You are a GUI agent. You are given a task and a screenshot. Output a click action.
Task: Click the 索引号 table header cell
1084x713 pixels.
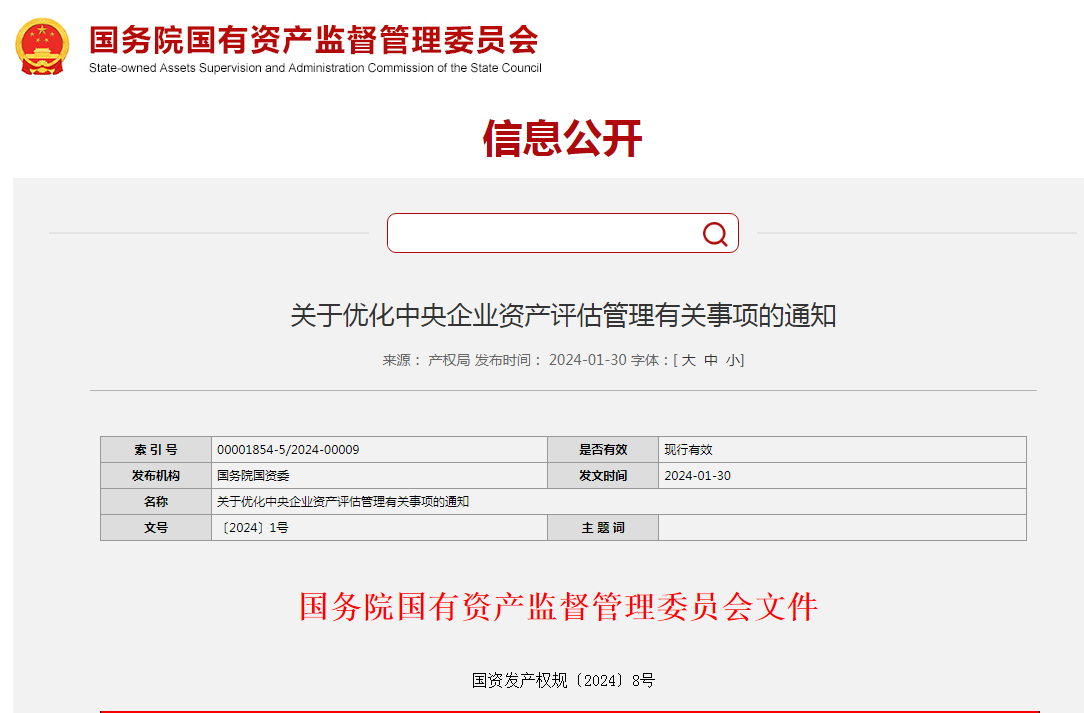[156, 450]
